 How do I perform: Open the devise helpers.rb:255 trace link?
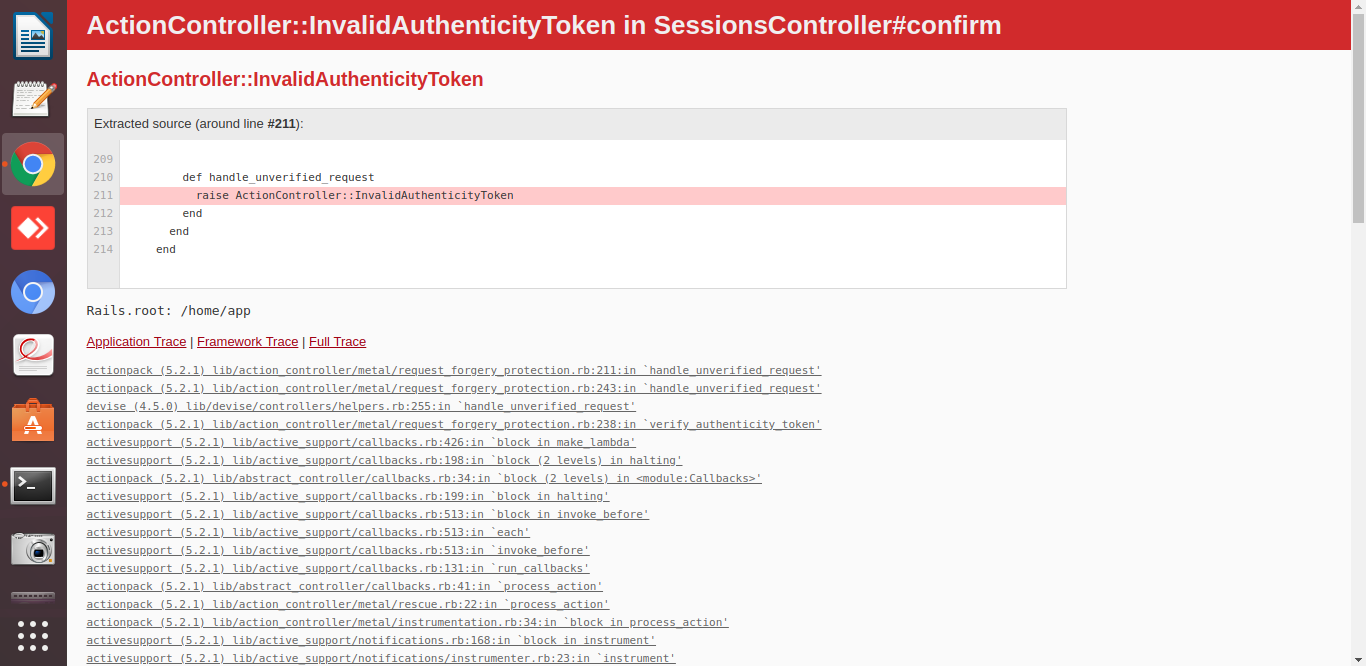pyautogui.click(x=360, y=406)
